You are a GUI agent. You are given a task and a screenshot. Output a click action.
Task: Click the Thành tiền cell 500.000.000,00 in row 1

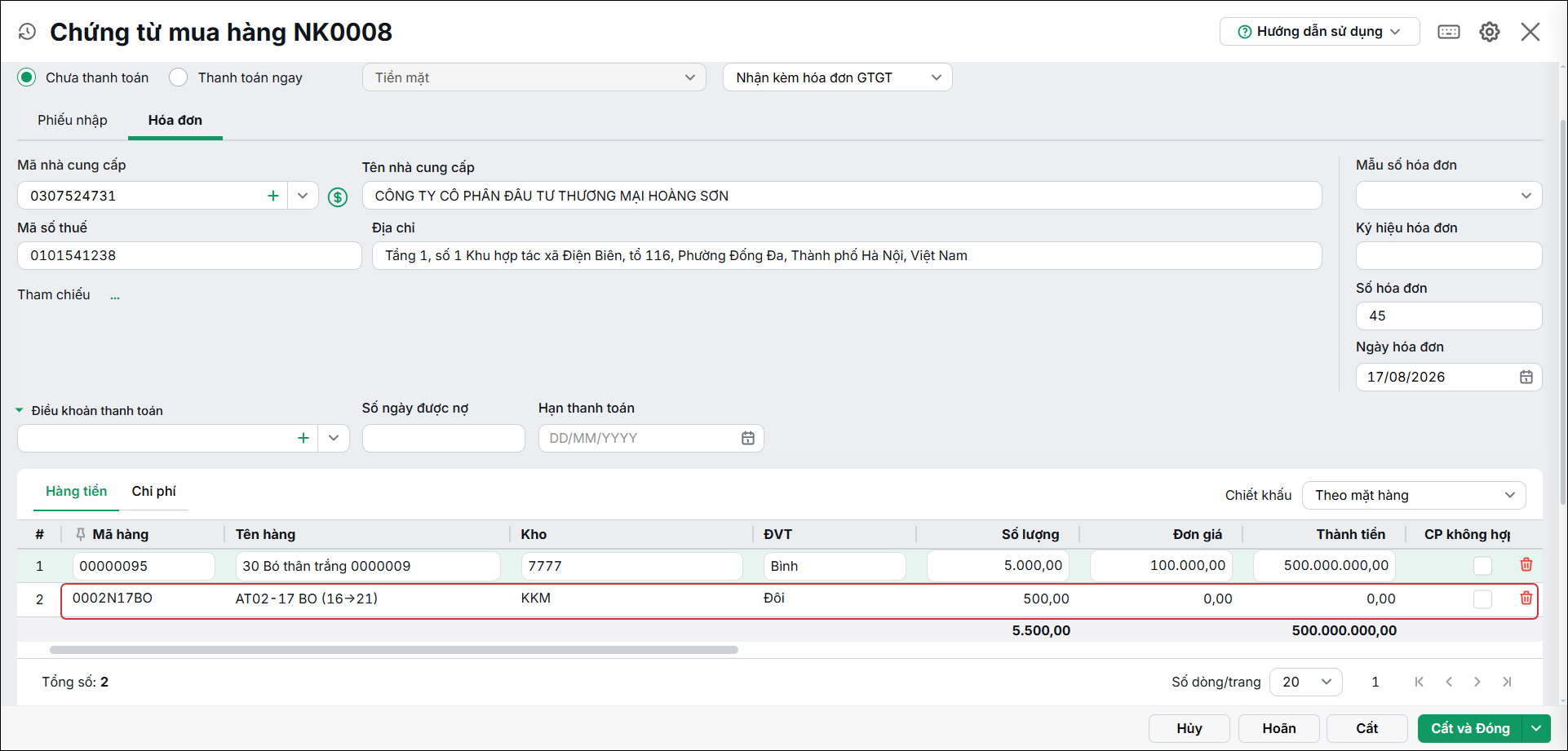click(x=1324, y=566)
